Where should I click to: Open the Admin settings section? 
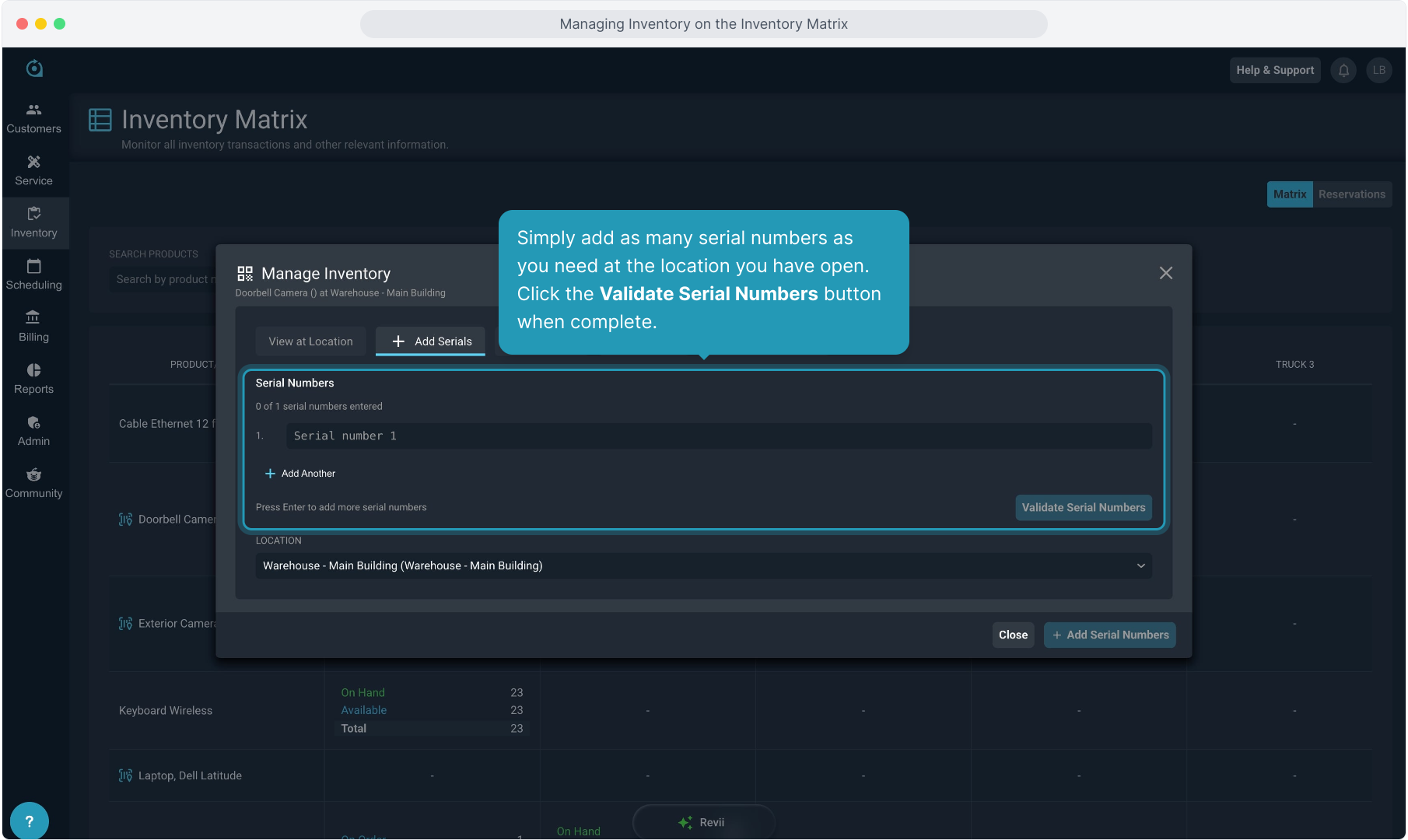tap(33, 431)
